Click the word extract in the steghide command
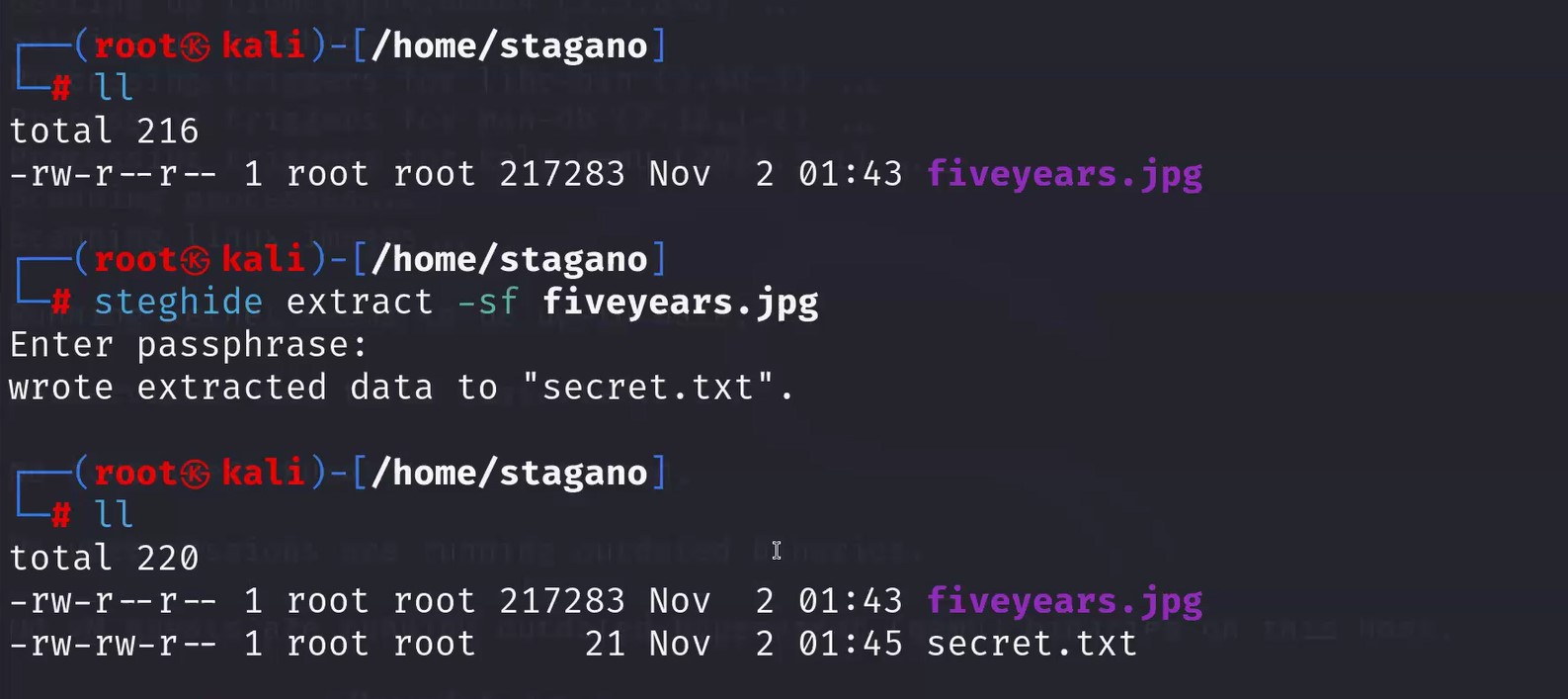This screenshot has width=1568, height=699. (x=360, y=302)
